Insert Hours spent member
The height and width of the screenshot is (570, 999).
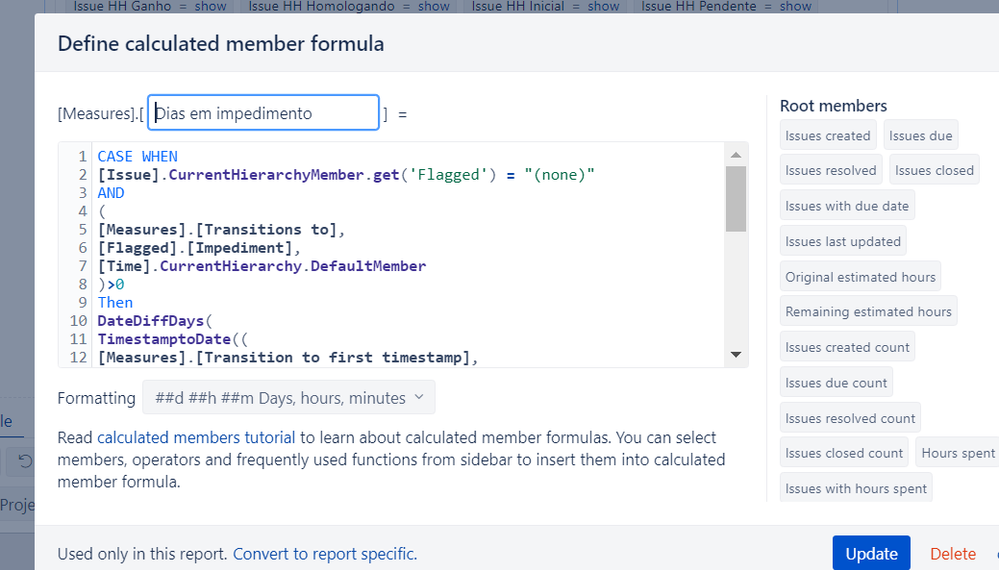[x=958, y=453]
